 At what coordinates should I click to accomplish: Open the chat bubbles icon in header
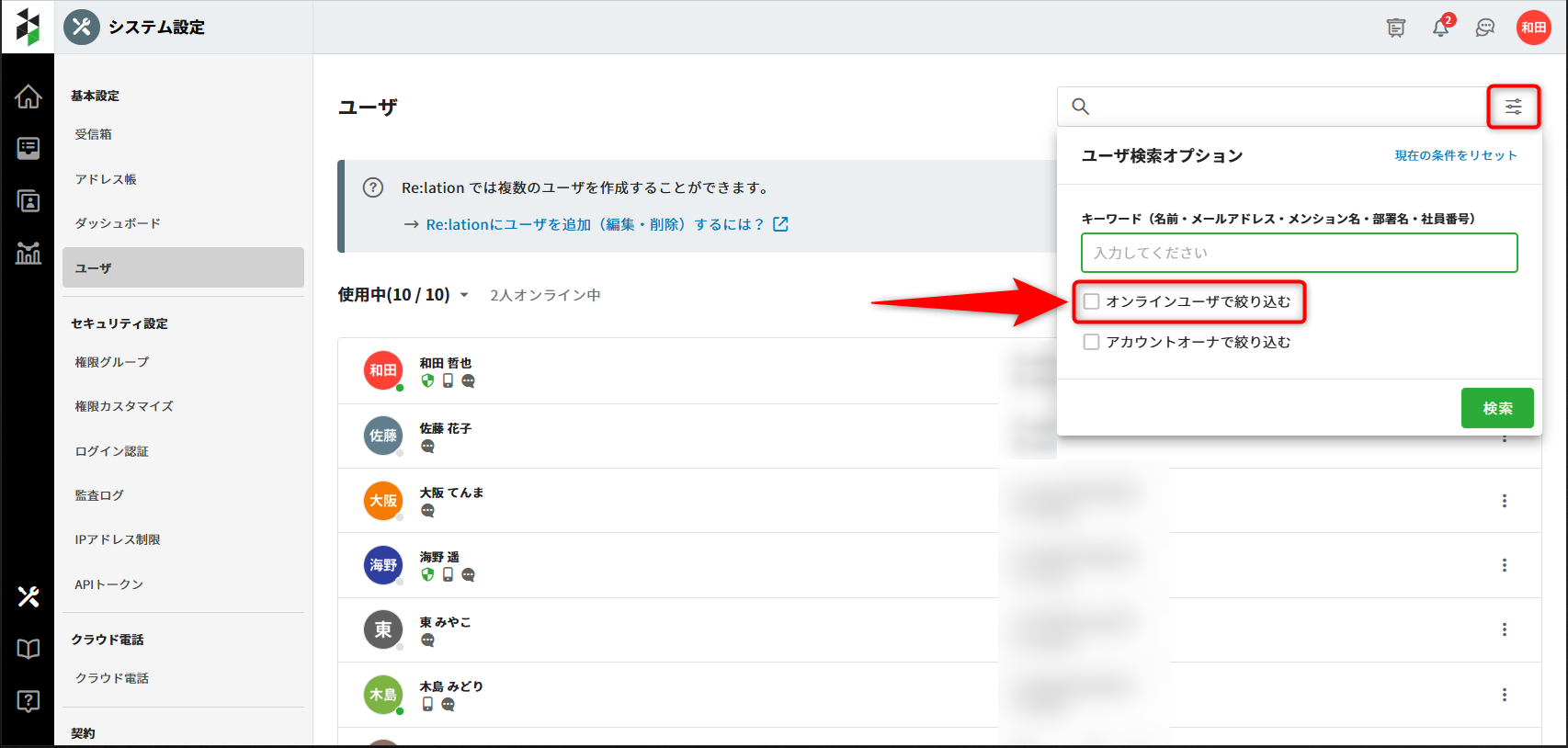(1484, 28)
